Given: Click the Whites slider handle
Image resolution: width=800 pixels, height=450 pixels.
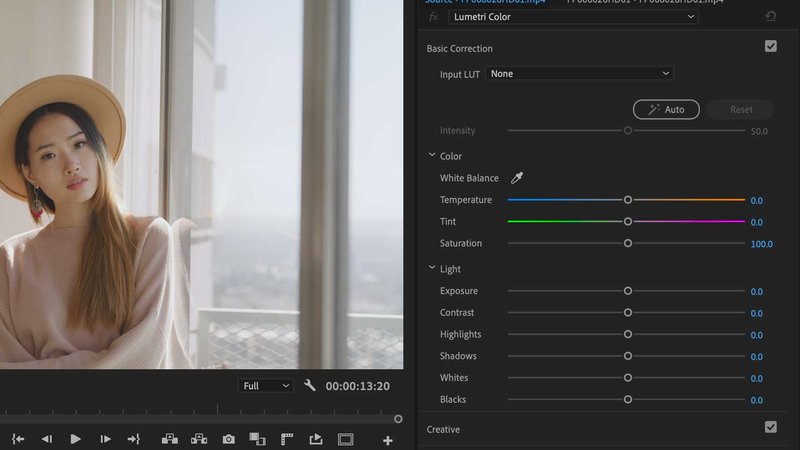Looking at the screenshot, I should point(628,378).
